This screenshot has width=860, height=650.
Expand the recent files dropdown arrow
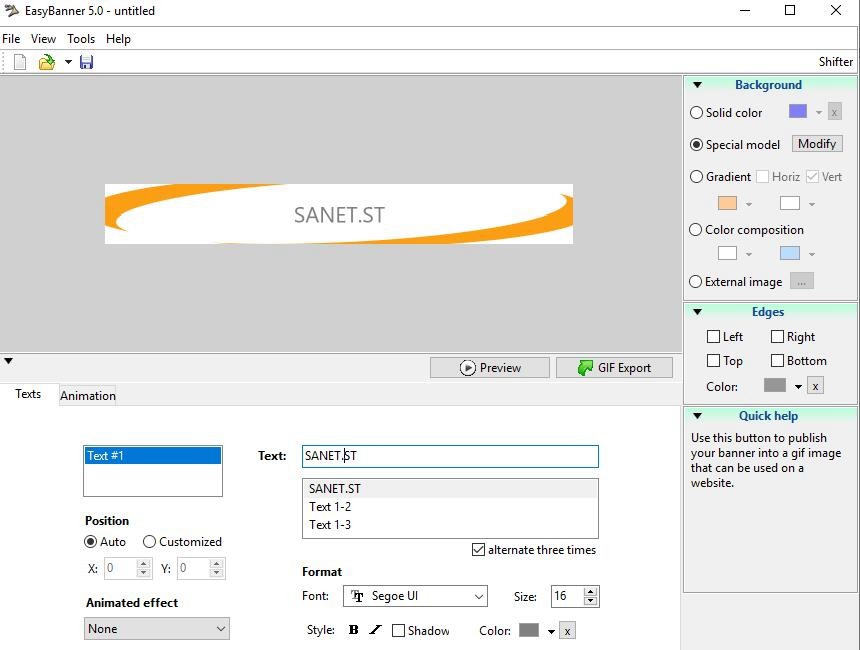(x=69, y=62)
